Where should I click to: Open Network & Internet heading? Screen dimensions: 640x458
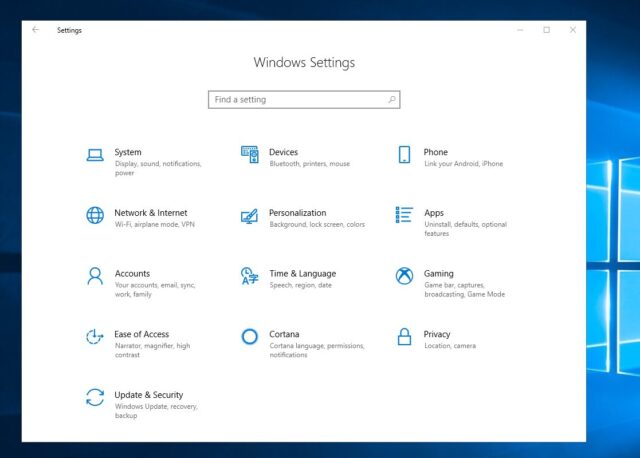tap(151, 213)
